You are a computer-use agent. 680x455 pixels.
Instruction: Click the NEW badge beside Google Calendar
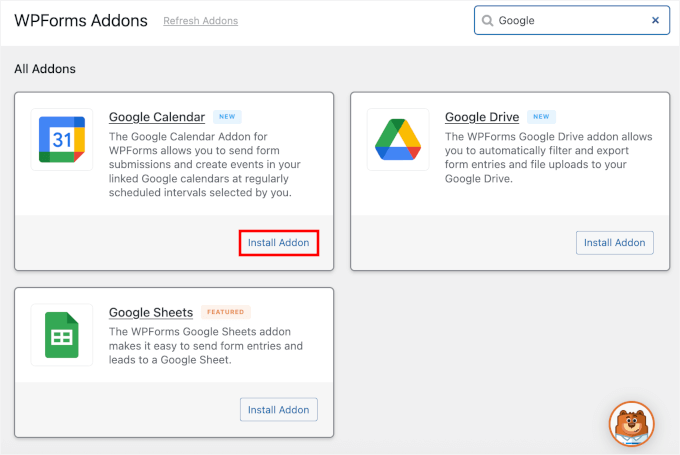227,117
